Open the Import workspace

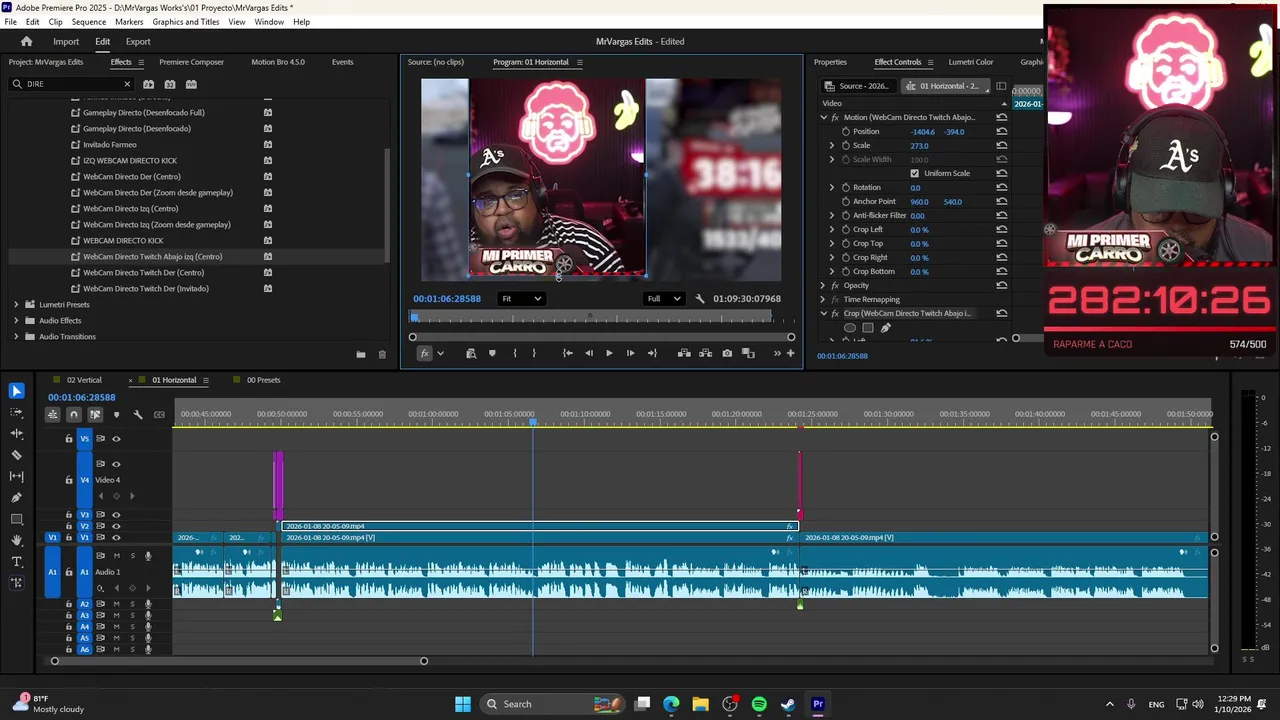pyautogui.click(x=66, y=42)
